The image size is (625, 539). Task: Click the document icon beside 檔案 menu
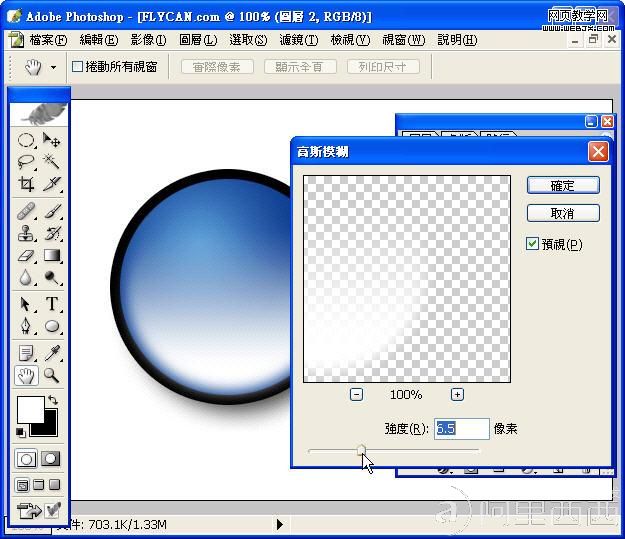[x=16, y=40]
